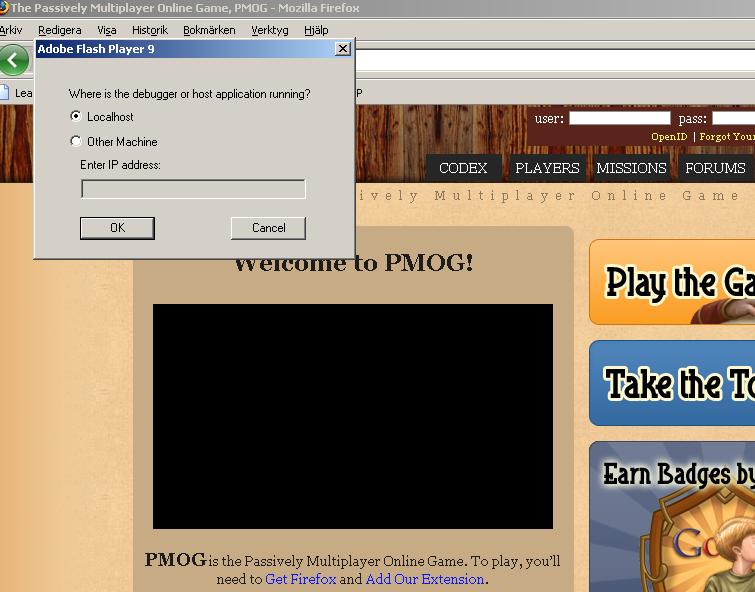Click the Enter IP address field
This screenshot has height=592, width=755.
tap(193, 189)
